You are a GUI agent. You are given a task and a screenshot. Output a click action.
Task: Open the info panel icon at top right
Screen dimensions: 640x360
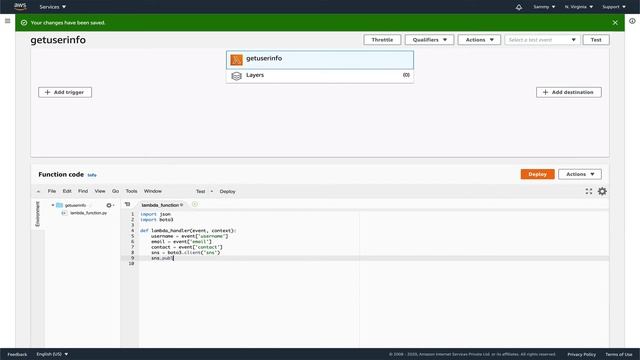pos(632,21)
